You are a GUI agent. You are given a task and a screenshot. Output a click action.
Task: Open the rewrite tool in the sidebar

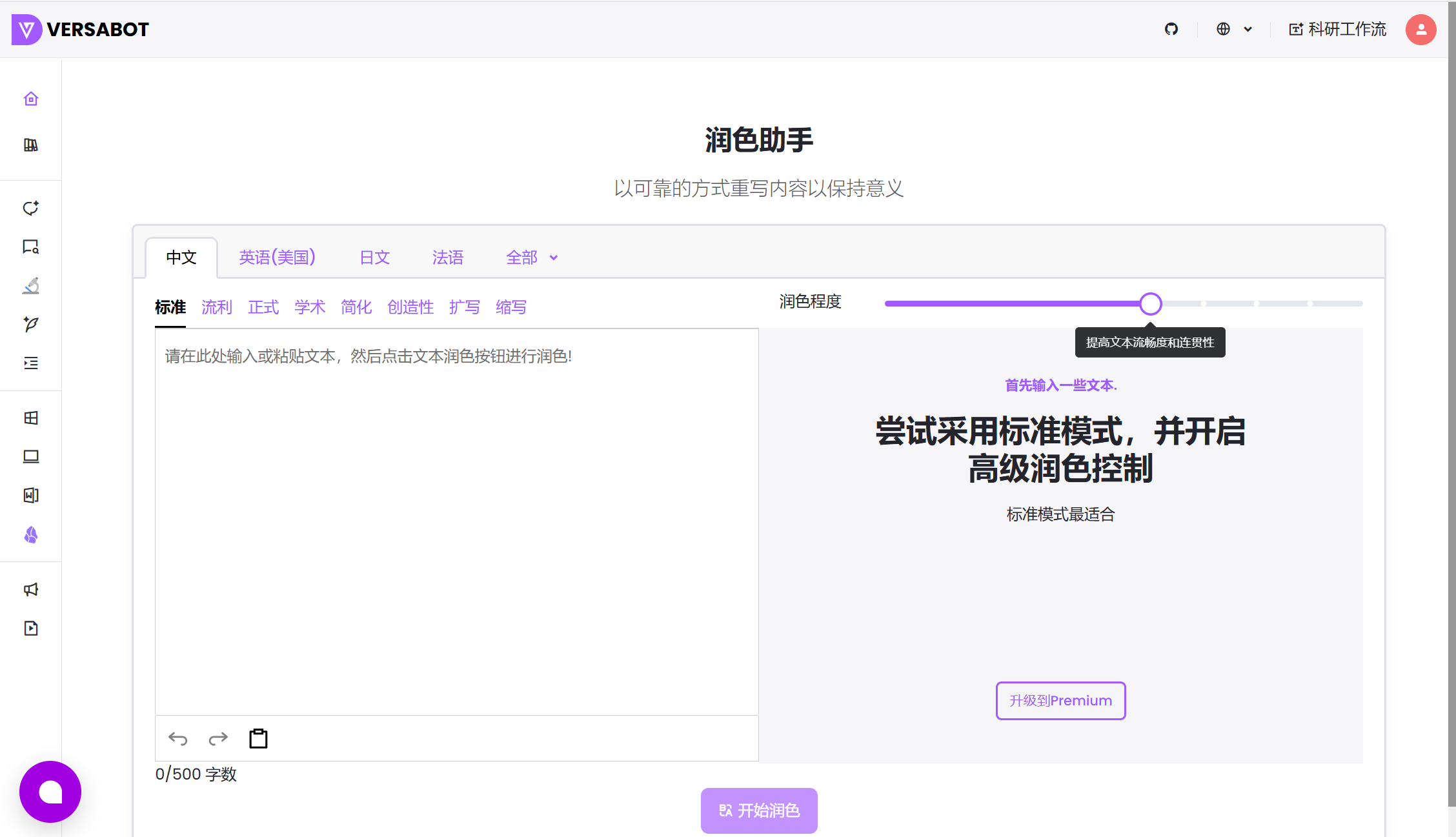[x=30, y=208]
